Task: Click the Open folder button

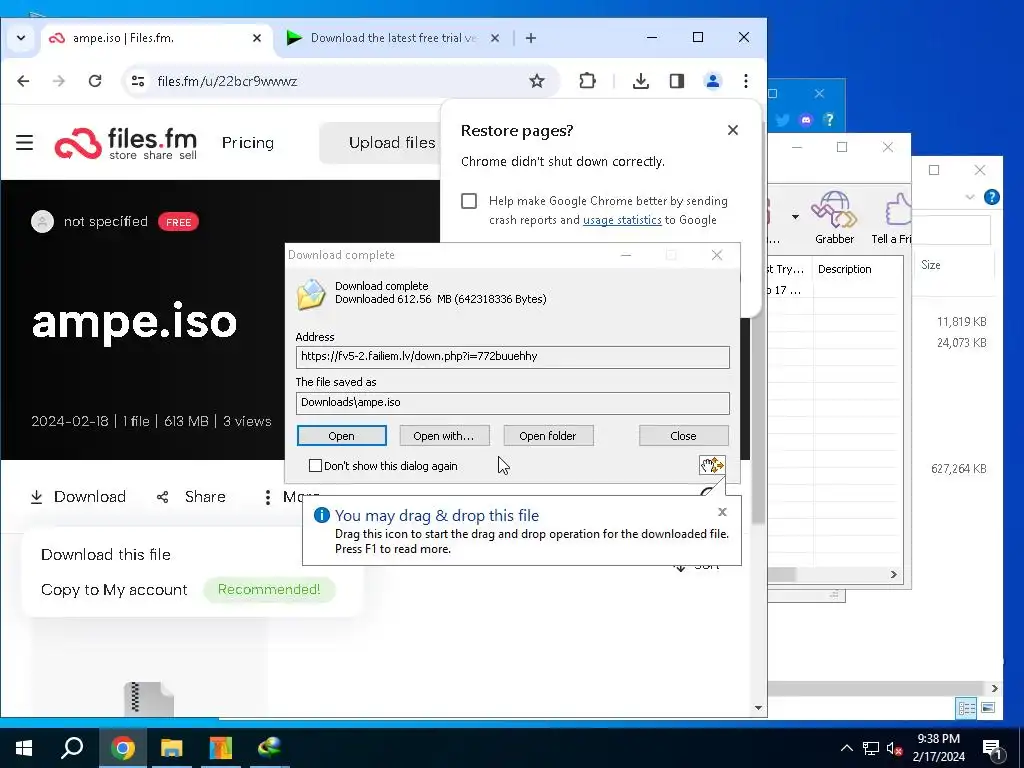Action: click(548, 436)
